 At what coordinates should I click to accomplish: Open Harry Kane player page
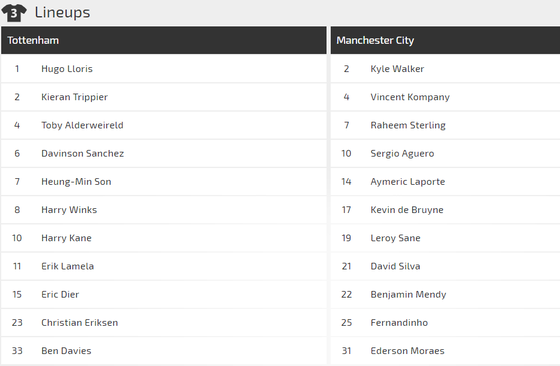point(66,238)
